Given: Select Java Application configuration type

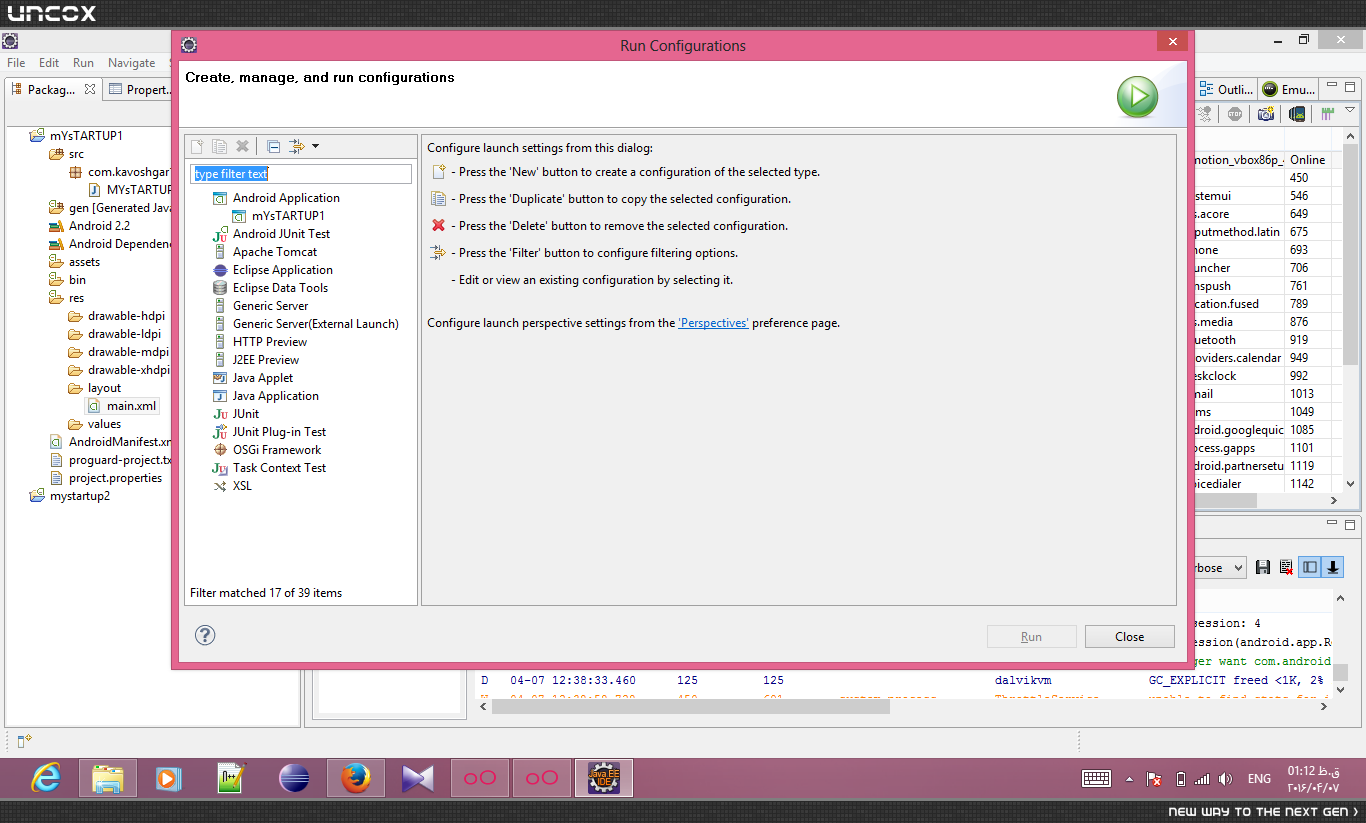Looking at the screenshot, I should pos(276,396).
